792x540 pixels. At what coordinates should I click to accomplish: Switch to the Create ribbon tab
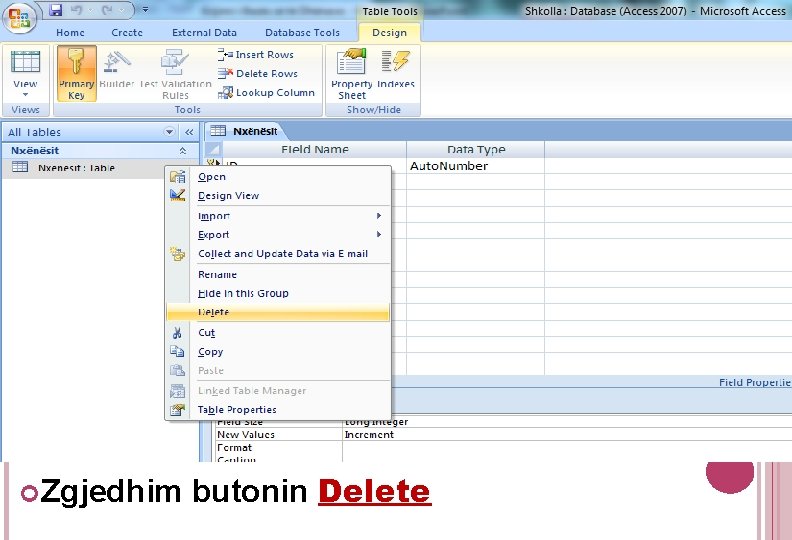[x=127, y=32]
